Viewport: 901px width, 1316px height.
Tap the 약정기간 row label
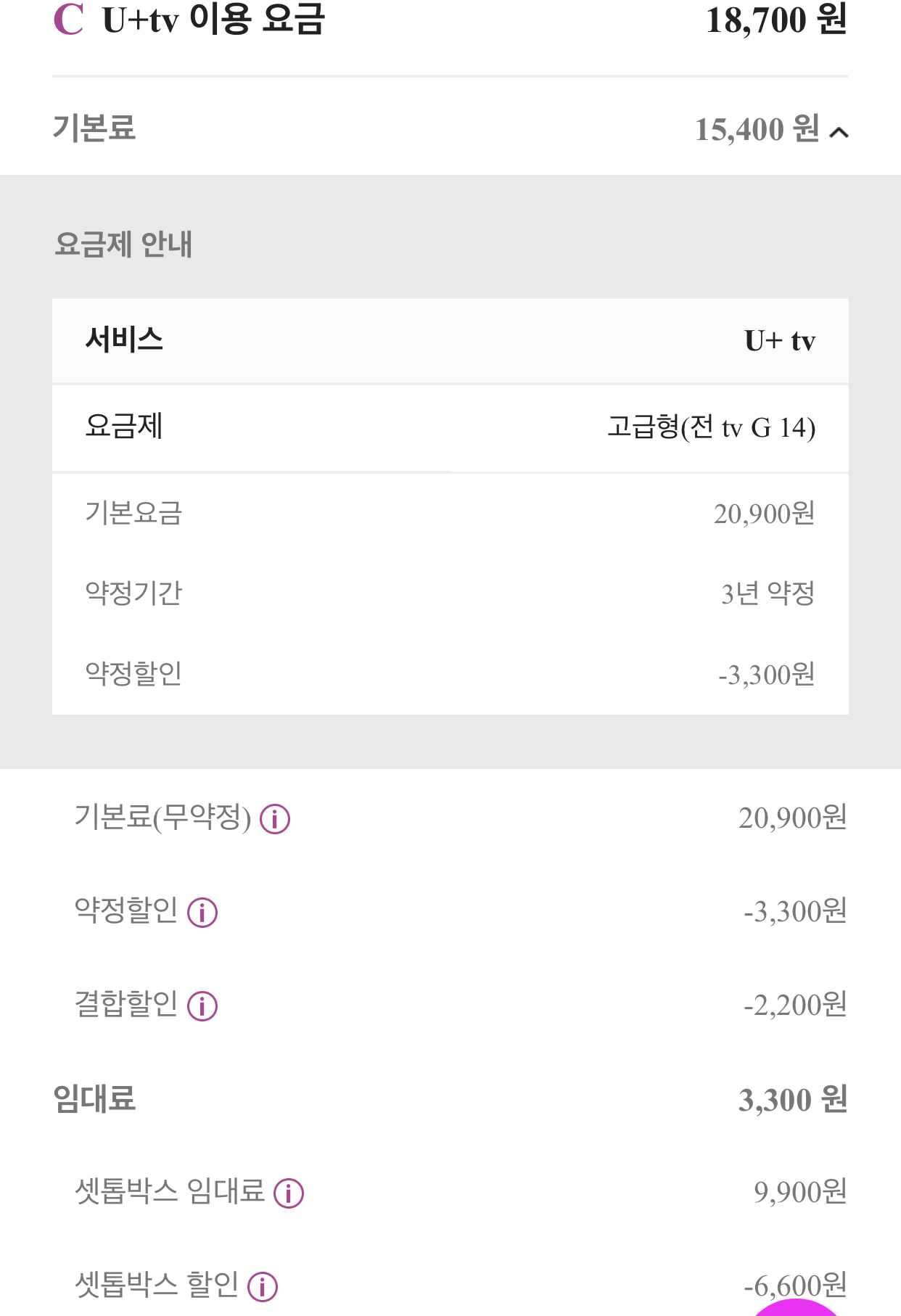(133, 593)
